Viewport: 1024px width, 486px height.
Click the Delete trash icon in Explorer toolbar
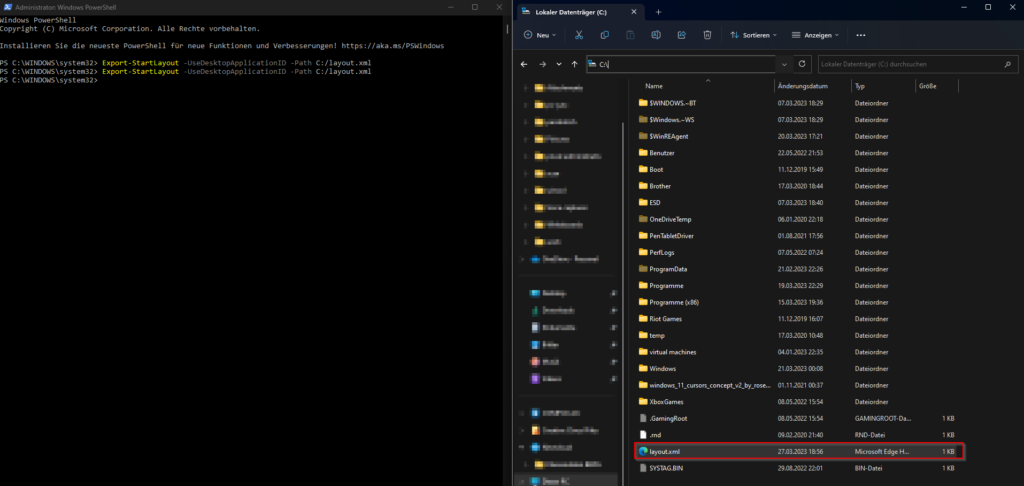click(707, 35)
